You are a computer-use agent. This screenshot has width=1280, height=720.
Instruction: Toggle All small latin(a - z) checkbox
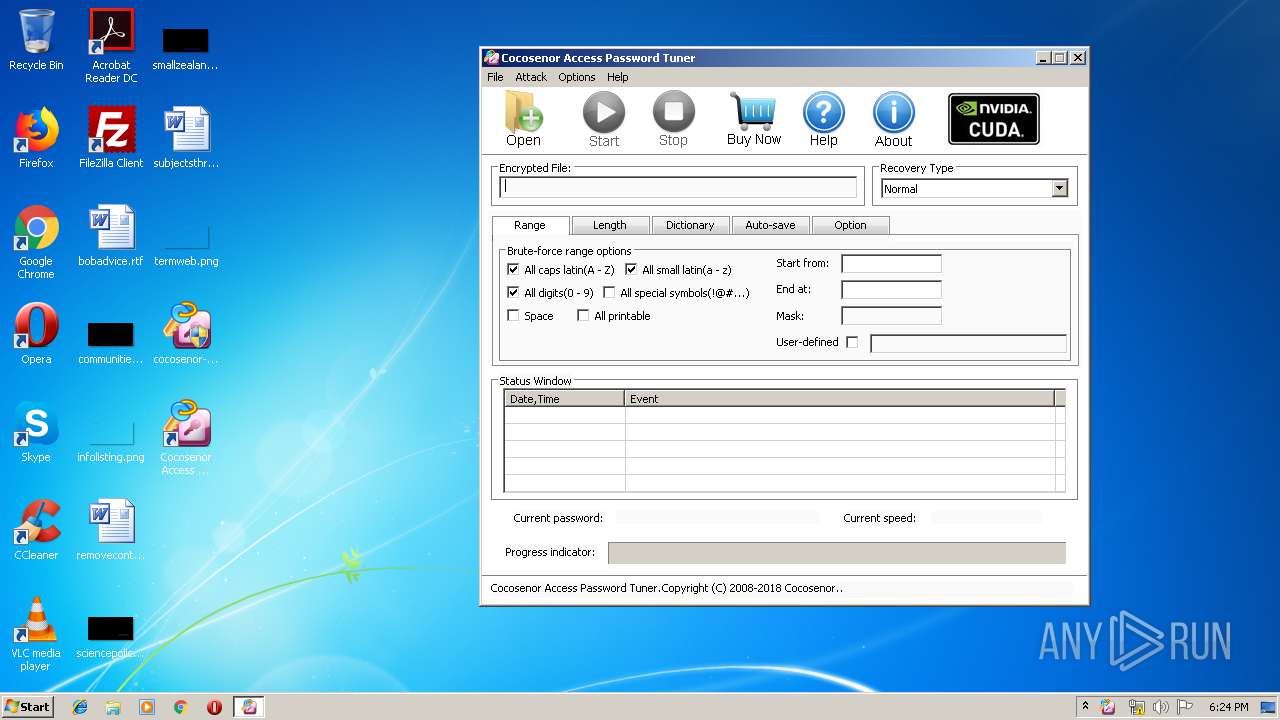pyautogui.click(x=632, y=270)
